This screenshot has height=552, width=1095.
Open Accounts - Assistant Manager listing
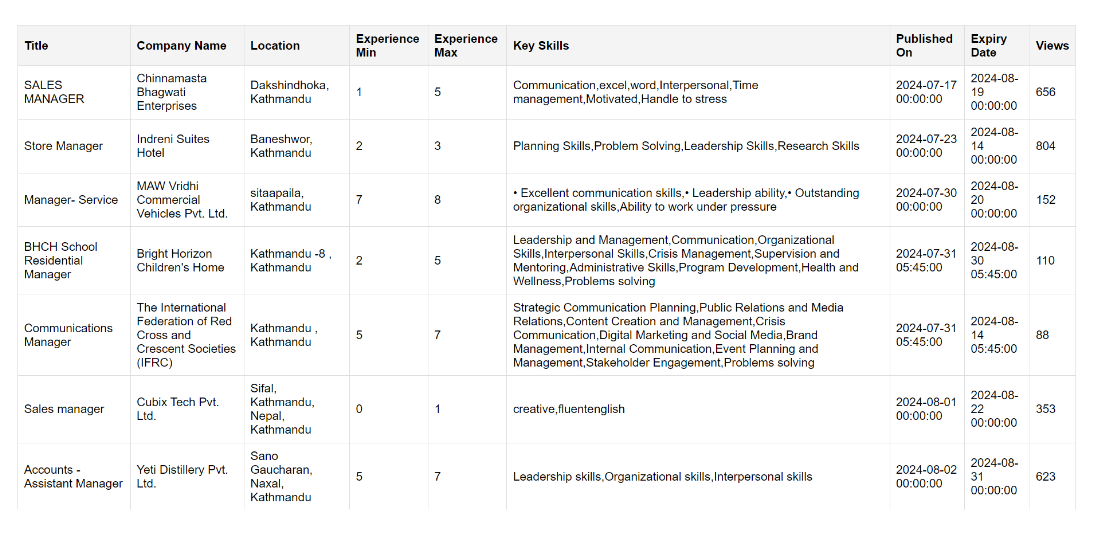point(73,477)
